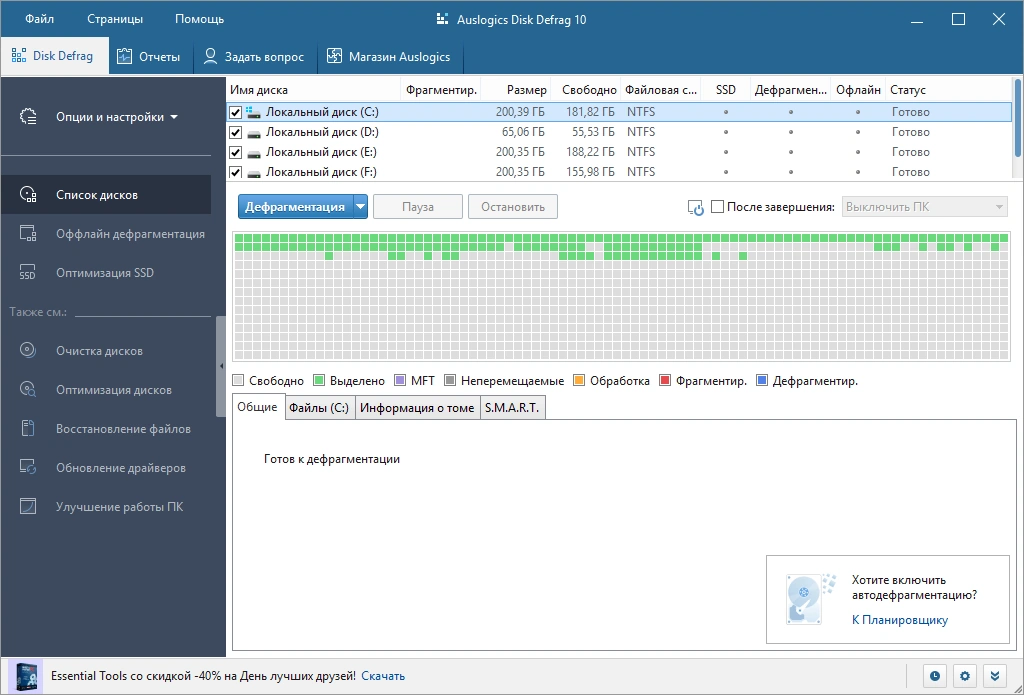Click the Остановить button
Image resolution: width=1024 pixels, height=695 pixels.
[513, 207]
